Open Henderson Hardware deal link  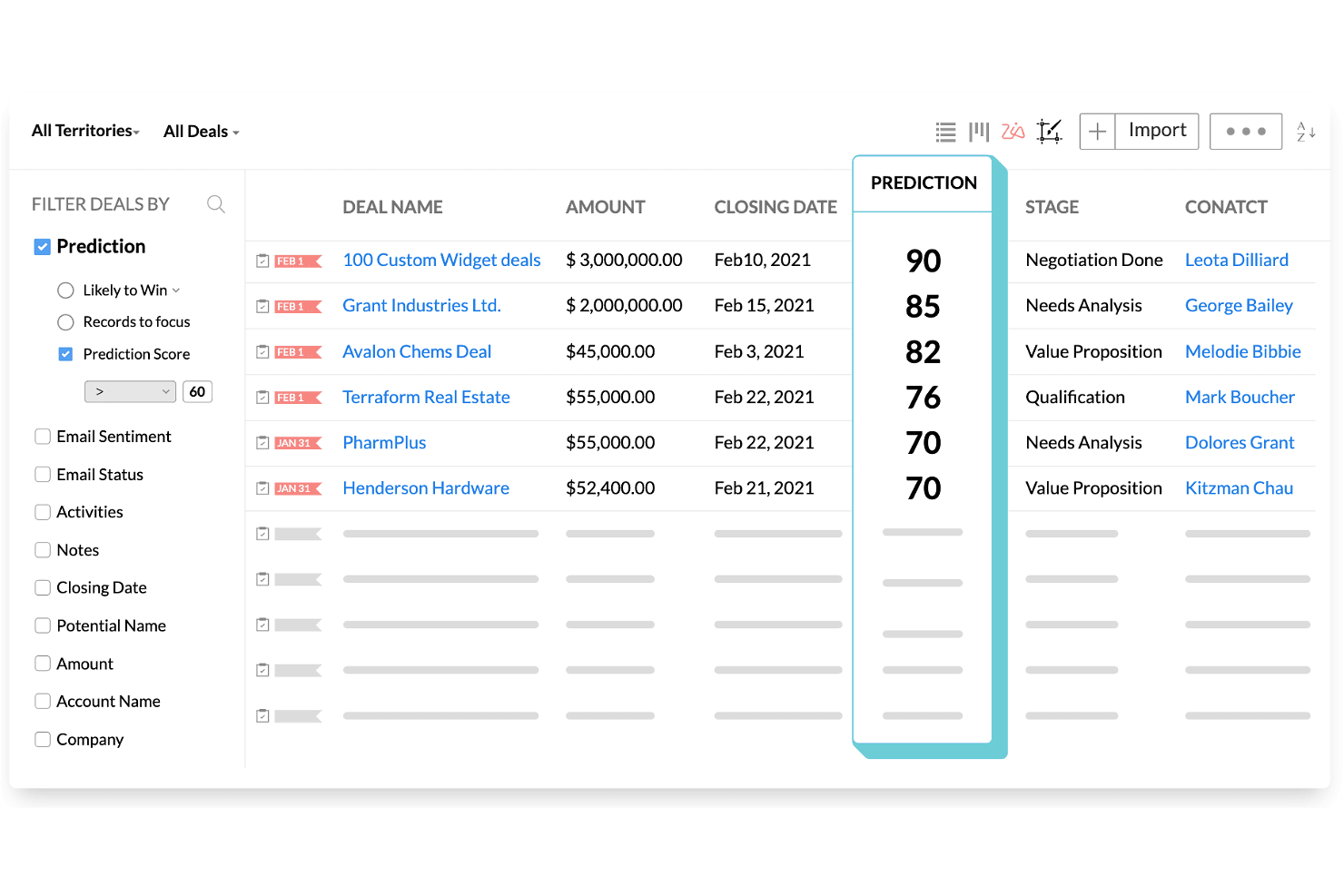tap(426, 488)
